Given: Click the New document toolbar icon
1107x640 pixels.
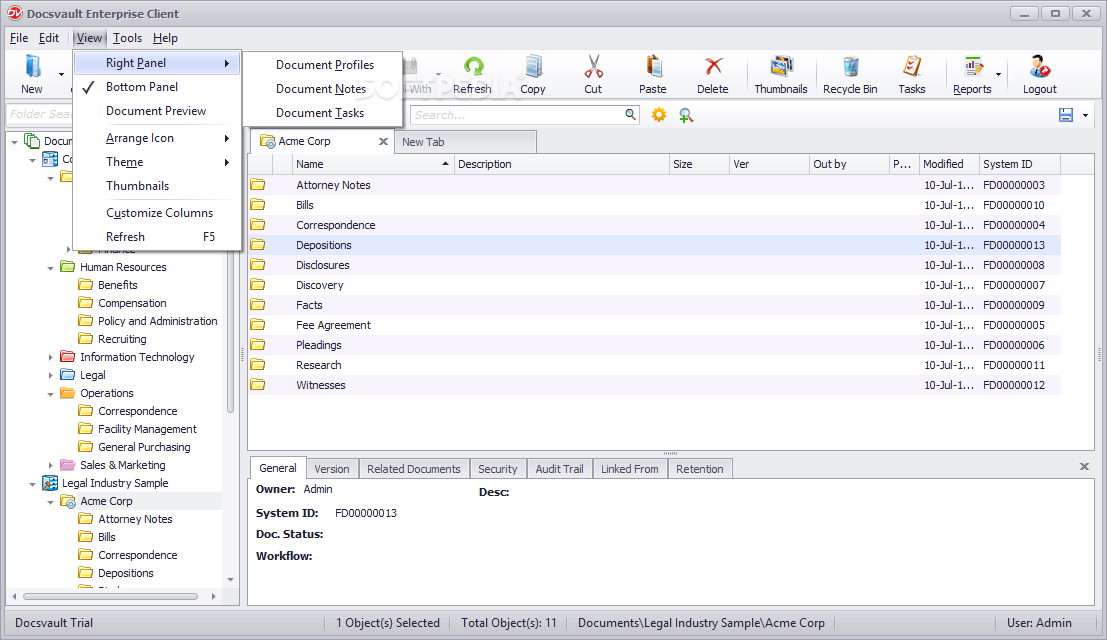Looking at the screenshot, I should (32, 66).
